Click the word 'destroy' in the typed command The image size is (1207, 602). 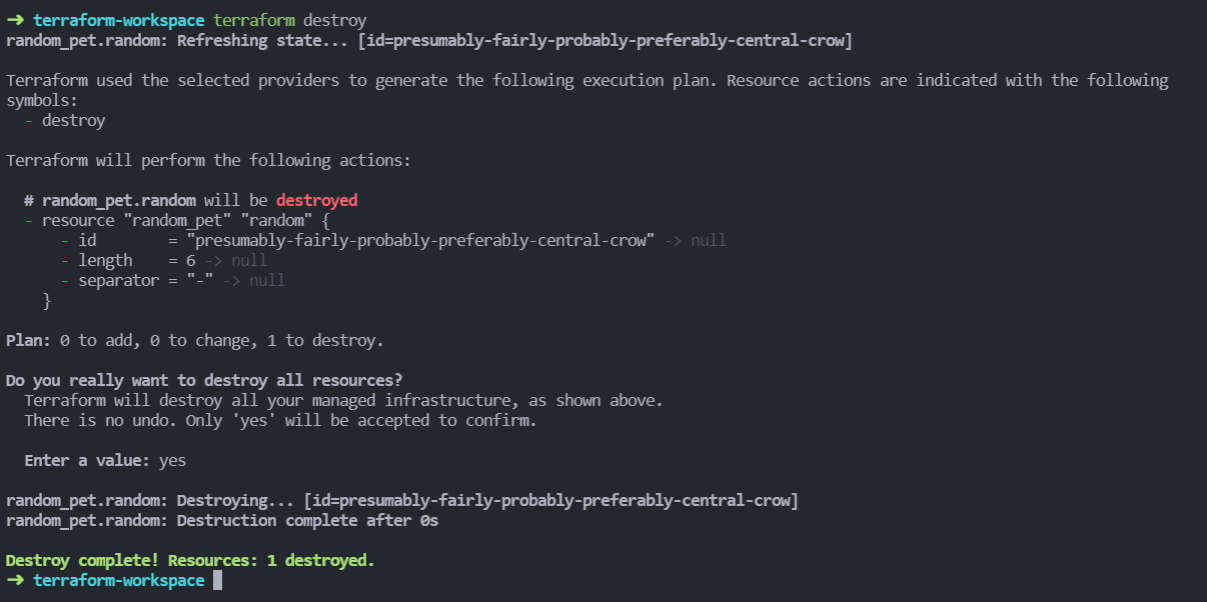tap(335, 20)
